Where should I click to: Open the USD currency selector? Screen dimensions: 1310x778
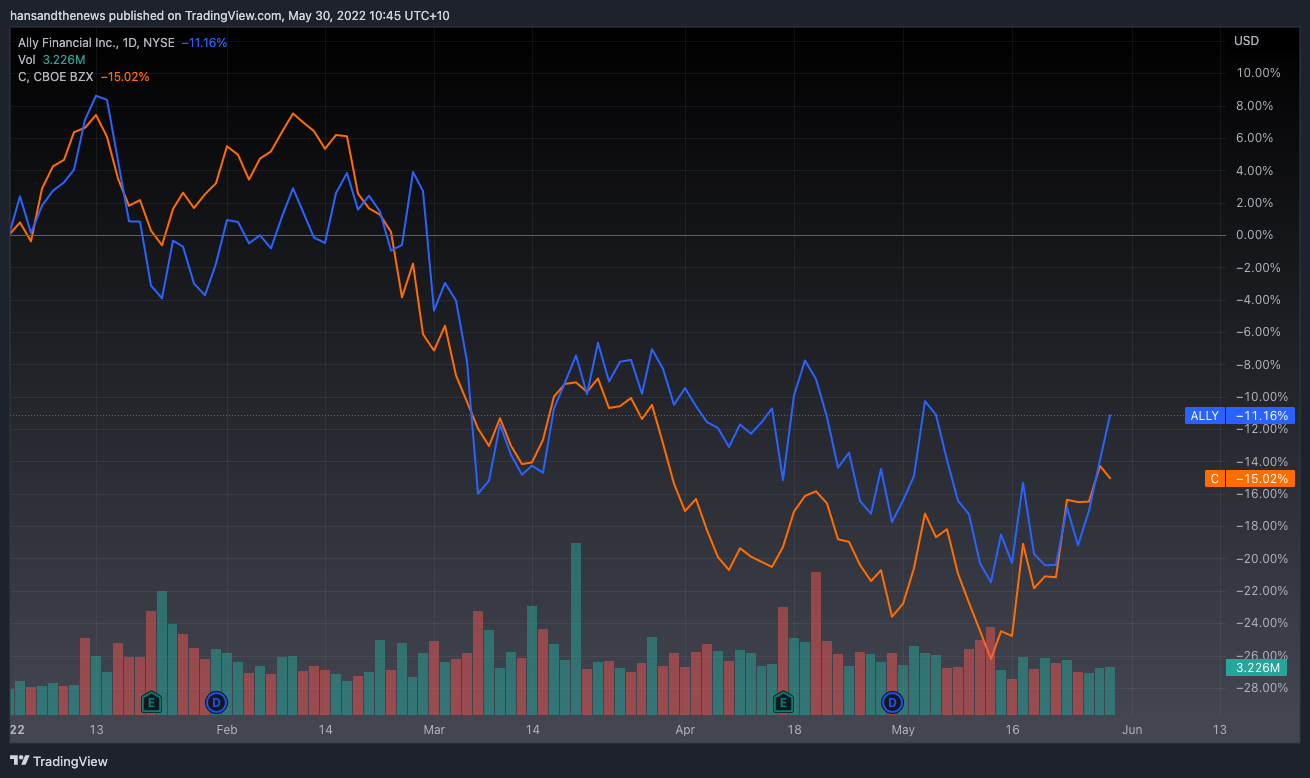click(1246, 41)
